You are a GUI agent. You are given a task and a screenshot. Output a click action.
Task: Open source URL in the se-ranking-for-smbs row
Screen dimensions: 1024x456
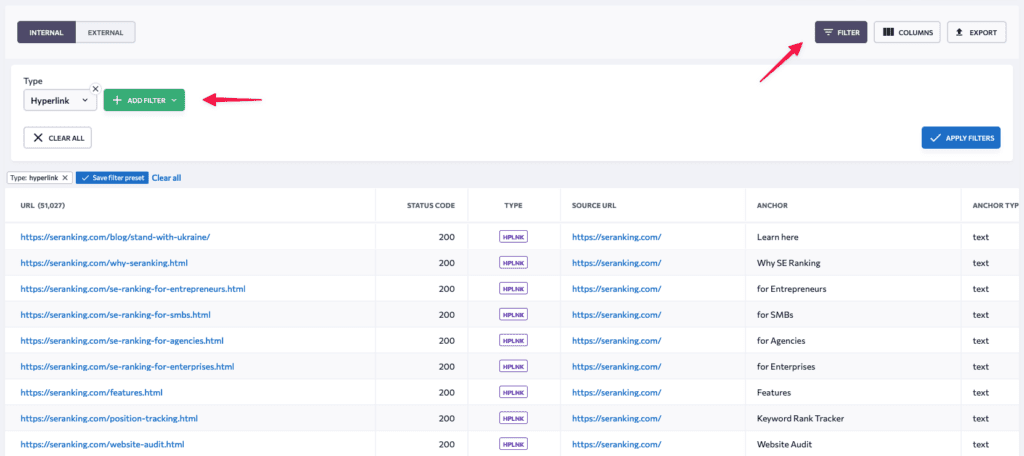coord(617,315)
